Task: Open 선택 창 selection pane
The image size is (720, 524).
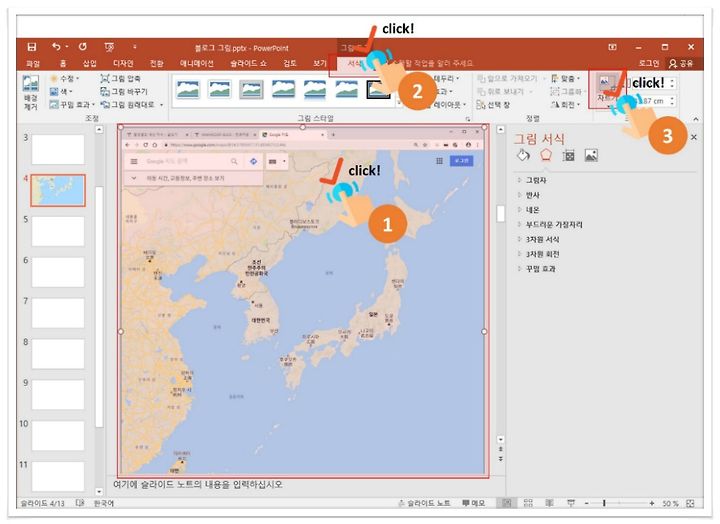Action: coord(494,105)
